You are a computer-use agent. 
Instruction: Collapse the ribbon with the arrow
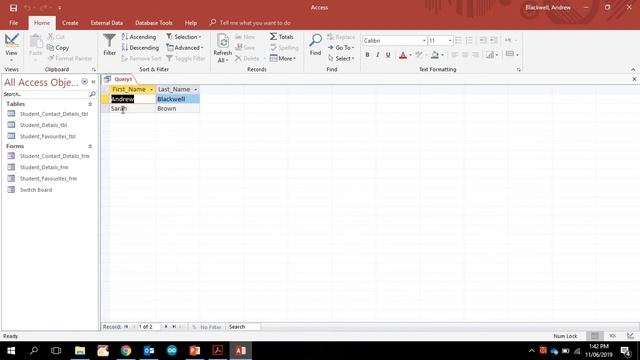(x=633, y=69)
